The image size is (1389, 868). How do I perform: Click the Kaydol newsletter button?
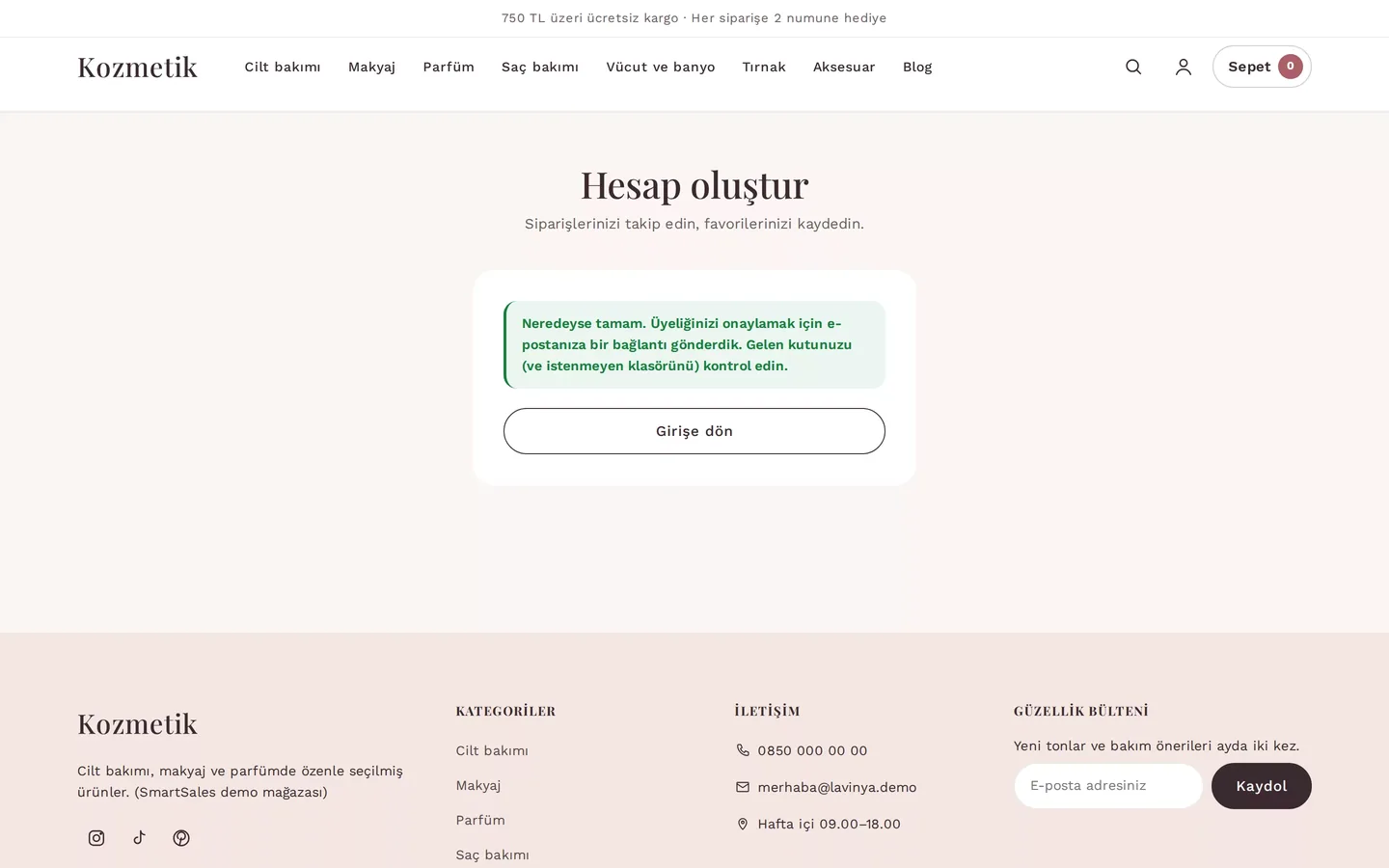coord(1262,786)
